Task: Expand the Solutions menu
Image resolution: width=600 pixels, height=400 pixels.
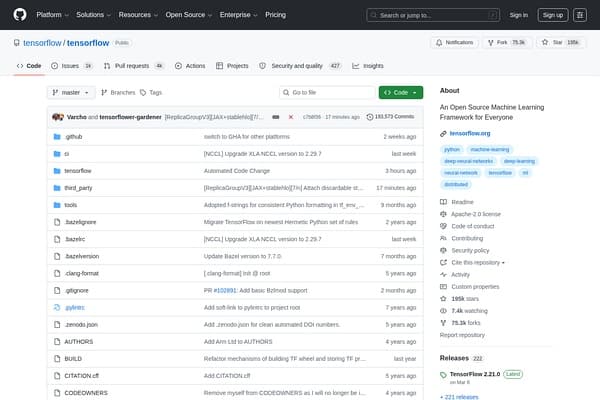Action: 93,15
